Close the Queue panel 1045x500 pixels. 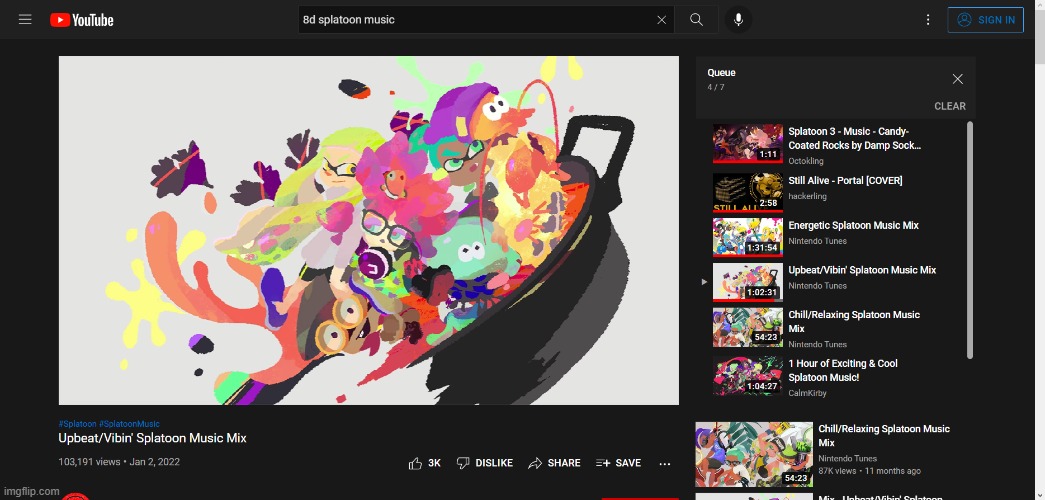(x=958, y=79)
